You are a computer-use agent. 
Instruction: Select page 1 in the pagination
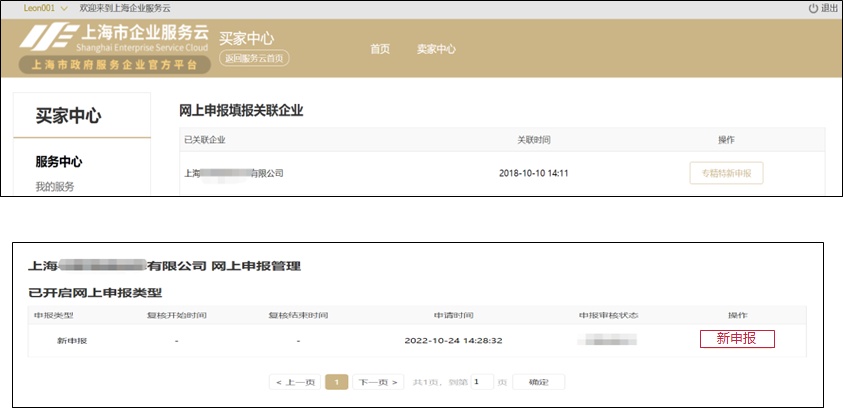pos(337,382)
